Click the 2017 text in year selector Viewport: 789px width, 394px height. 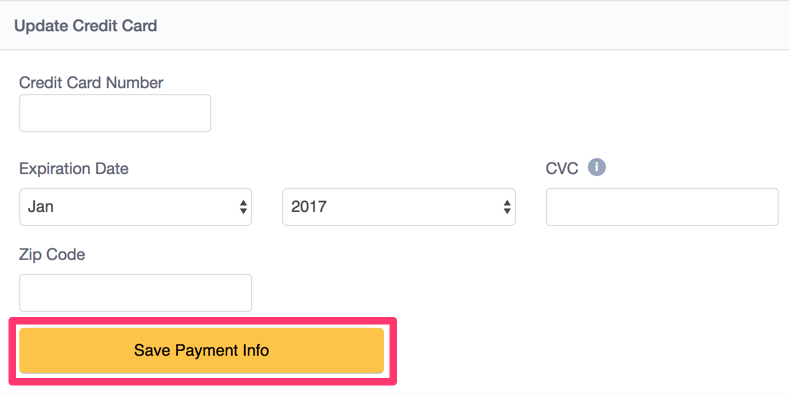pyautogui.click(x=309, y=207)
